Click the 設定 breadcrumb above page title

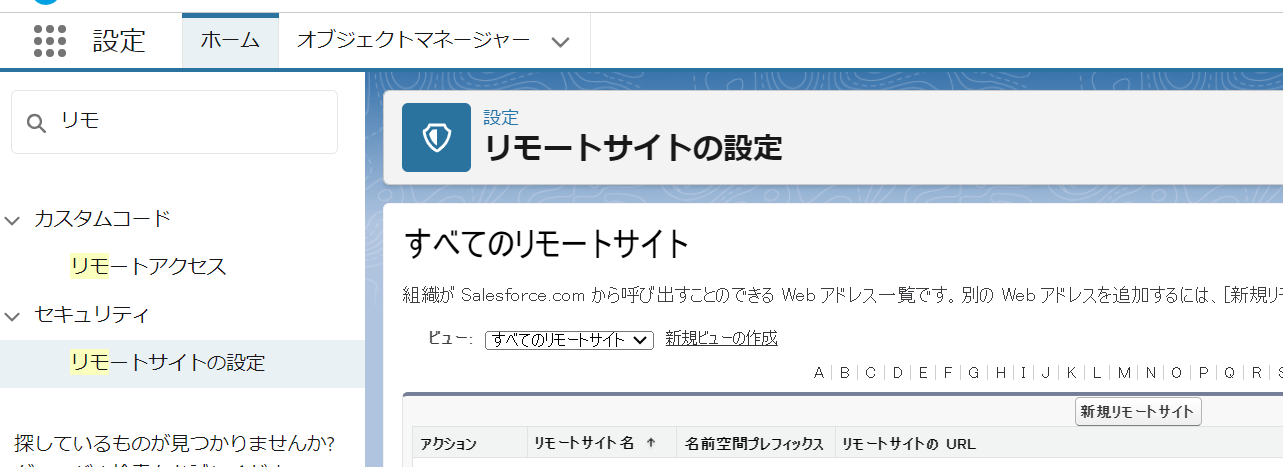501,118
